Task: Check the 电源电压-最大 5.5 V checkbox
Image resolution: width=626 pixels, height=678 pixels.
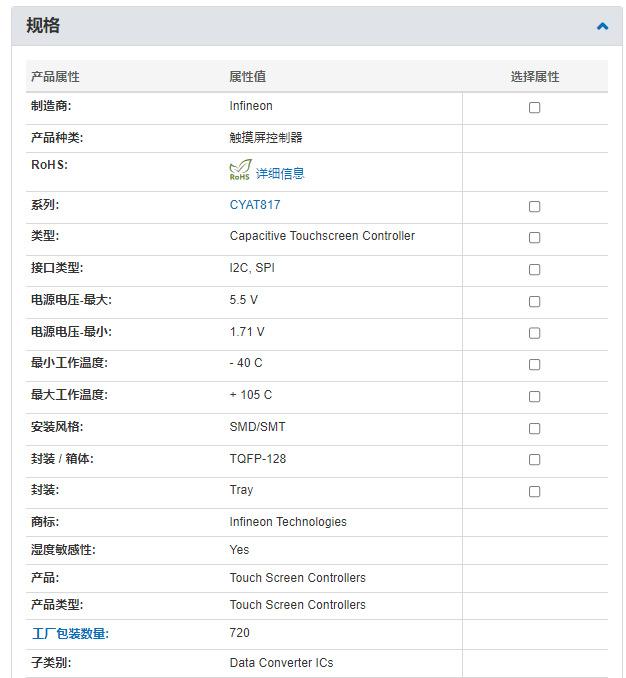Action: 534,302
